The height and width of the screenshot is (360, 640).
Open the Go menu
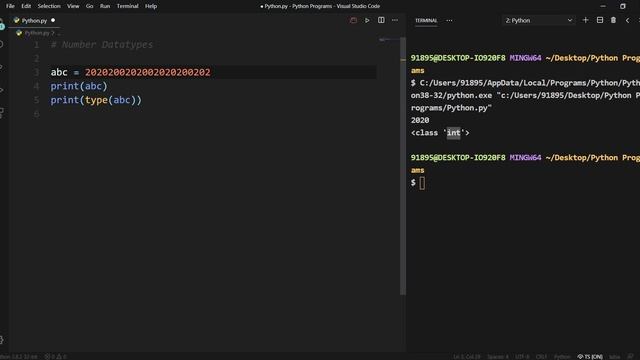tap(89, 6)
